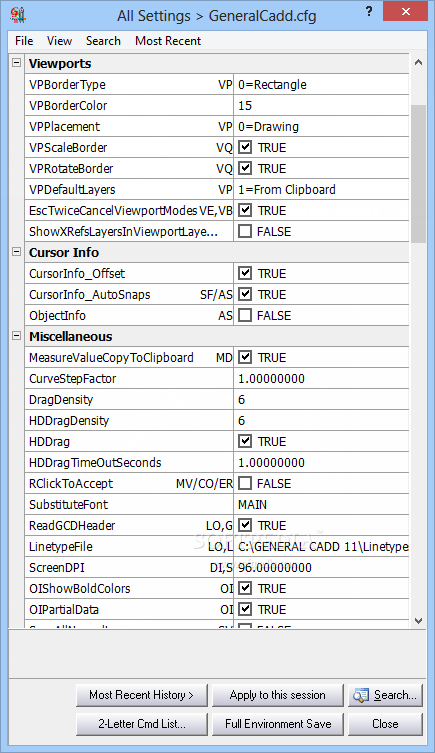The width and height of the screenshot is (435, 753).
Task: Click Most Recent History button
Action: (x=142, y=695)
